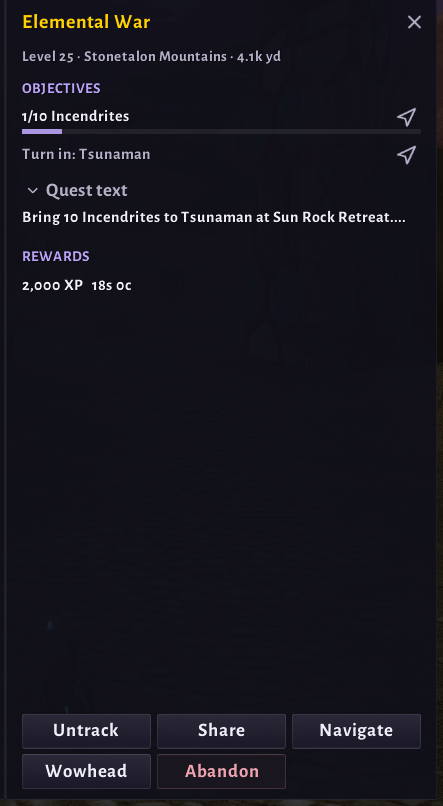
Task: Click the navigate arrow beside 1/10 Incendrites
Action: click(406, 117)
